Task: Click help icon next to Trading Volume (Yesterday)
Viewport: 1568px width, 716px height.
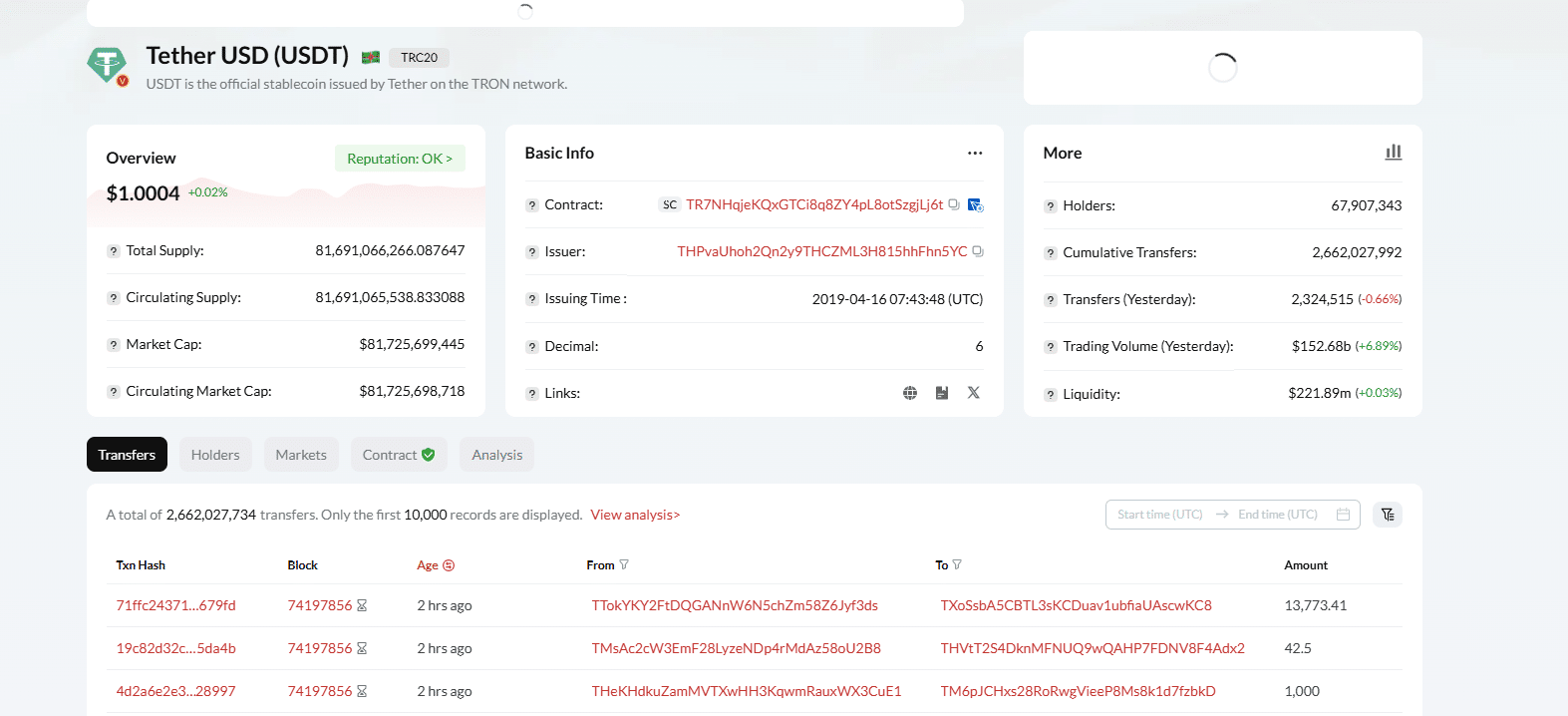Action: point(1051,347)
